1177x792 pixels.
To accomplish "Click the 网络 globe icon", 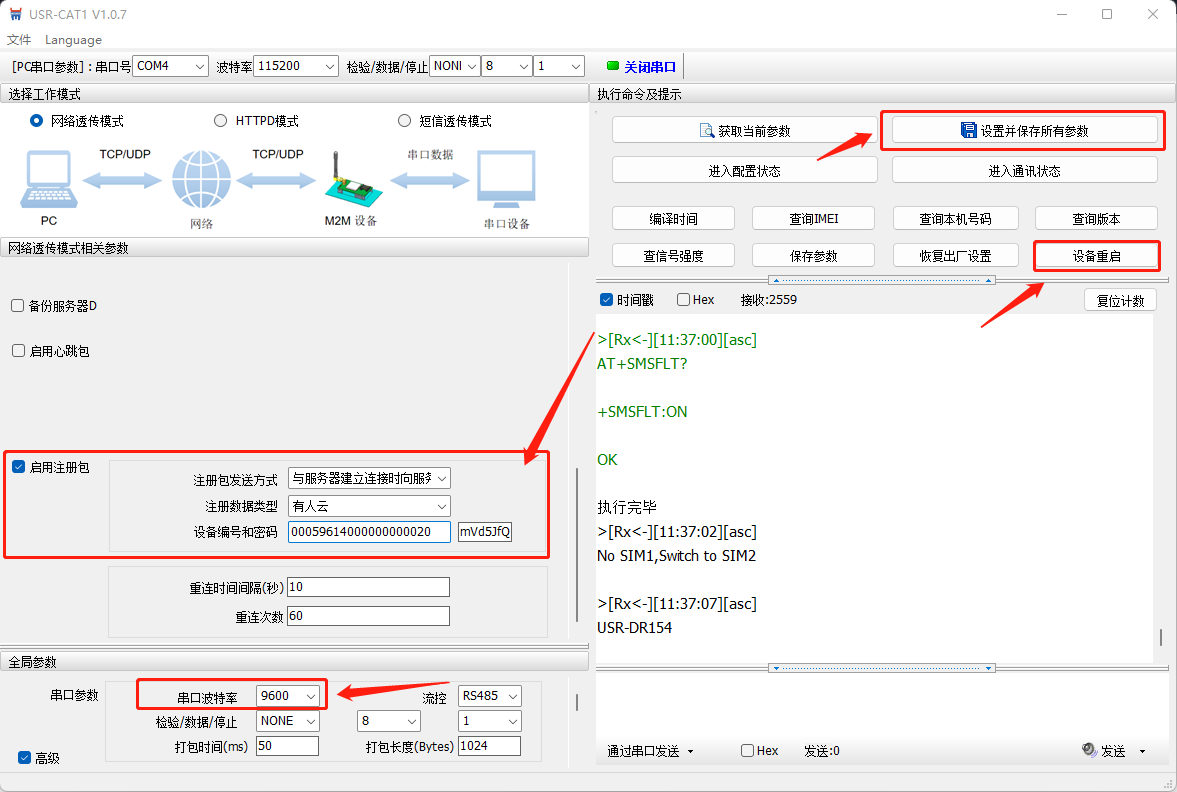I will tap(201, 181).
